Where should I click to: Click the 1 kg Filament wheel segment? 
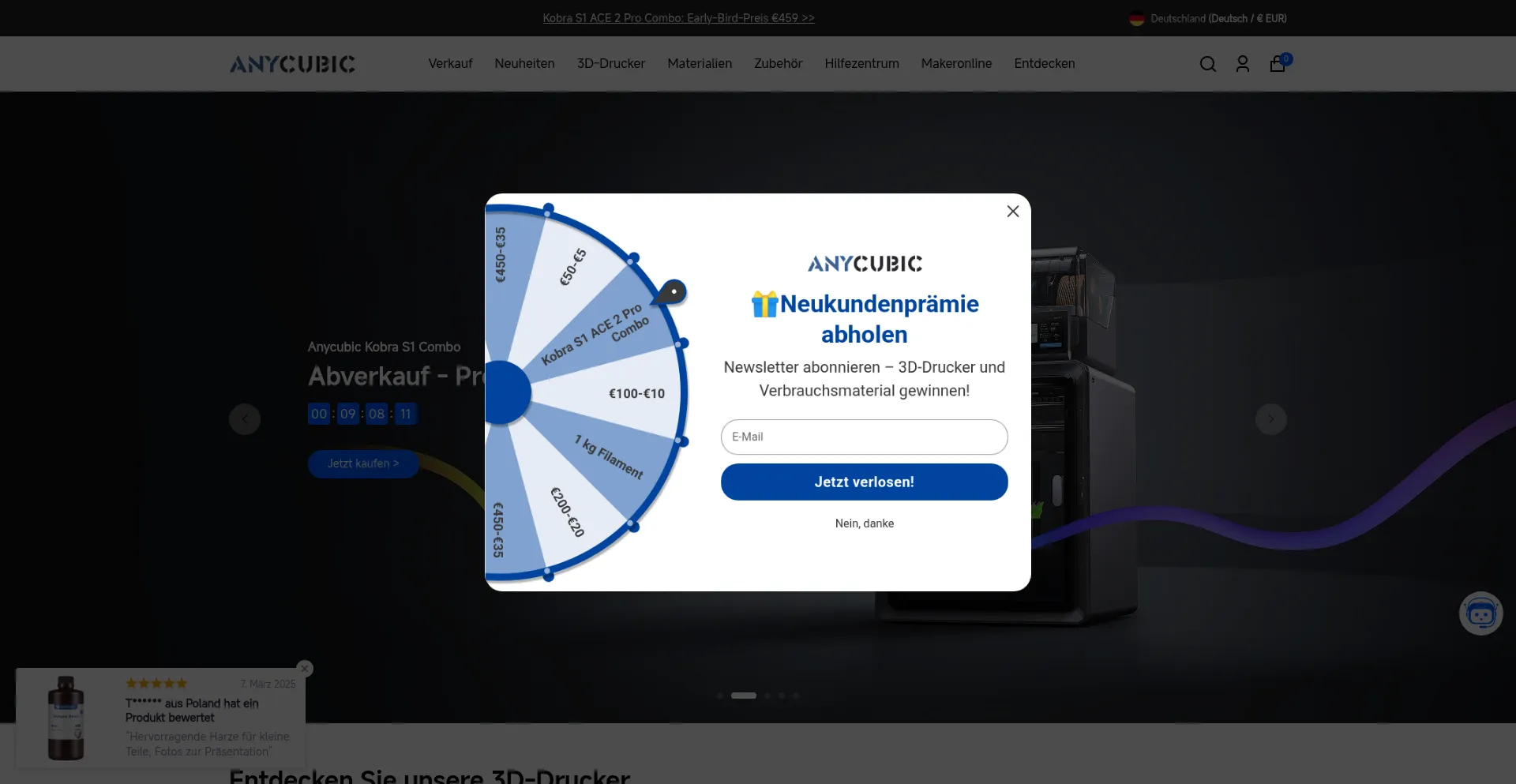(x=609, y=456)
